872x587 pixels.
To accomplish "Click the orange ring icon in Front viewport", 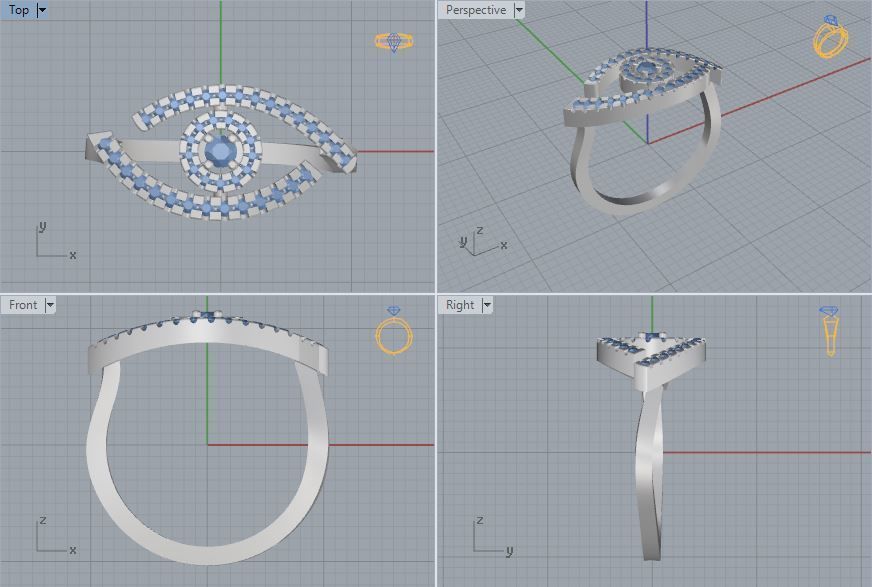I will 394,330.
